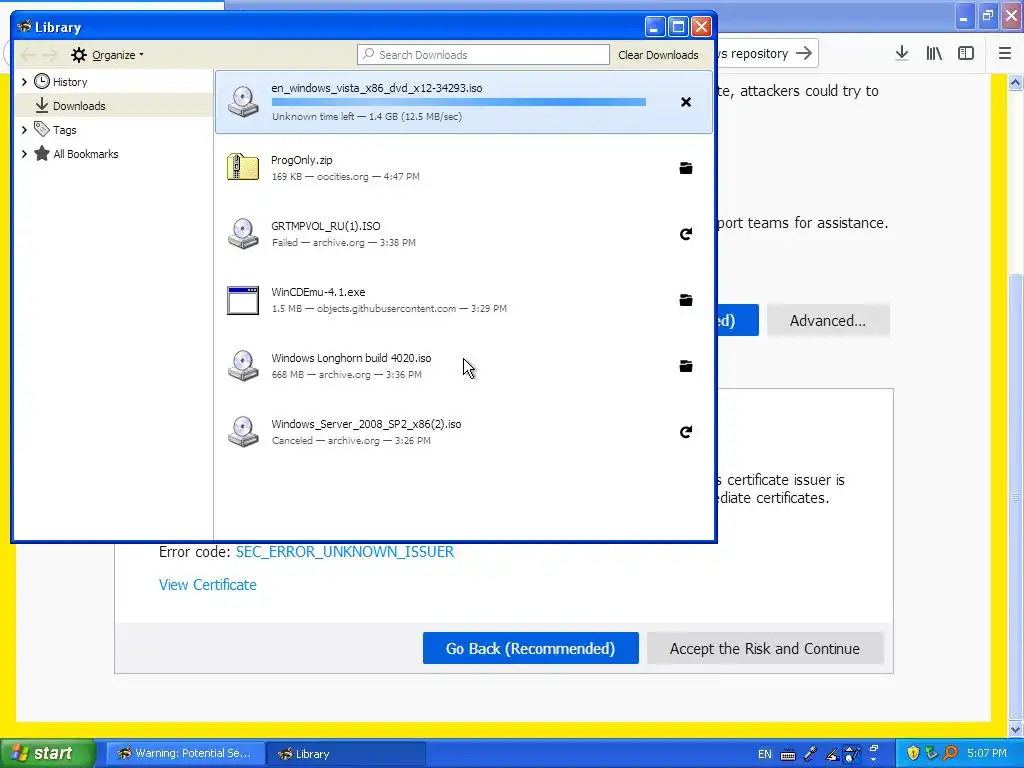Click the GRTMPVOL_RU(1).ISO disc icon
1024x768 pixels.
243,234
